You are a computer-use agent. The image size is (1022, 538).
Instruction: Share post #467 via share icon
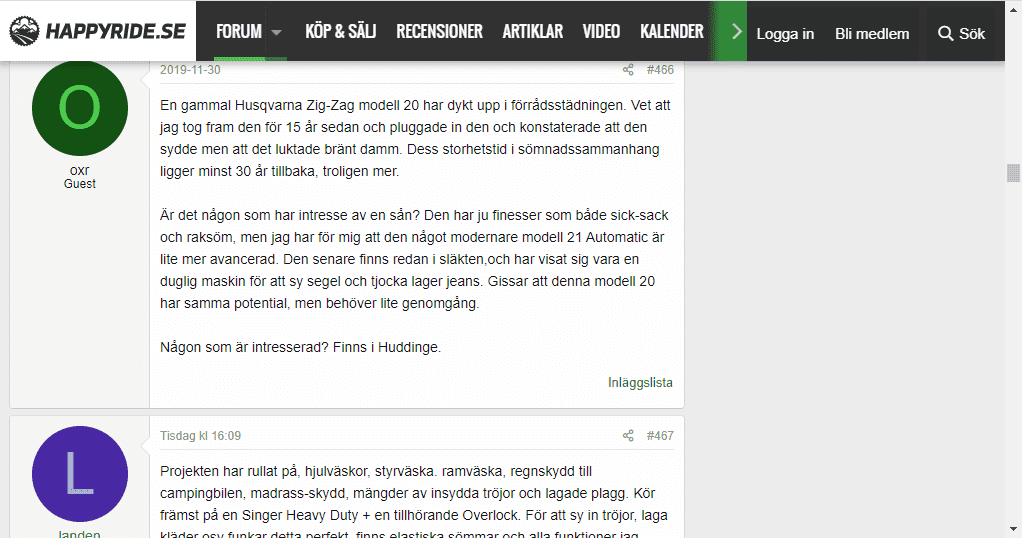pyautogui.click(x=628, y=436)
